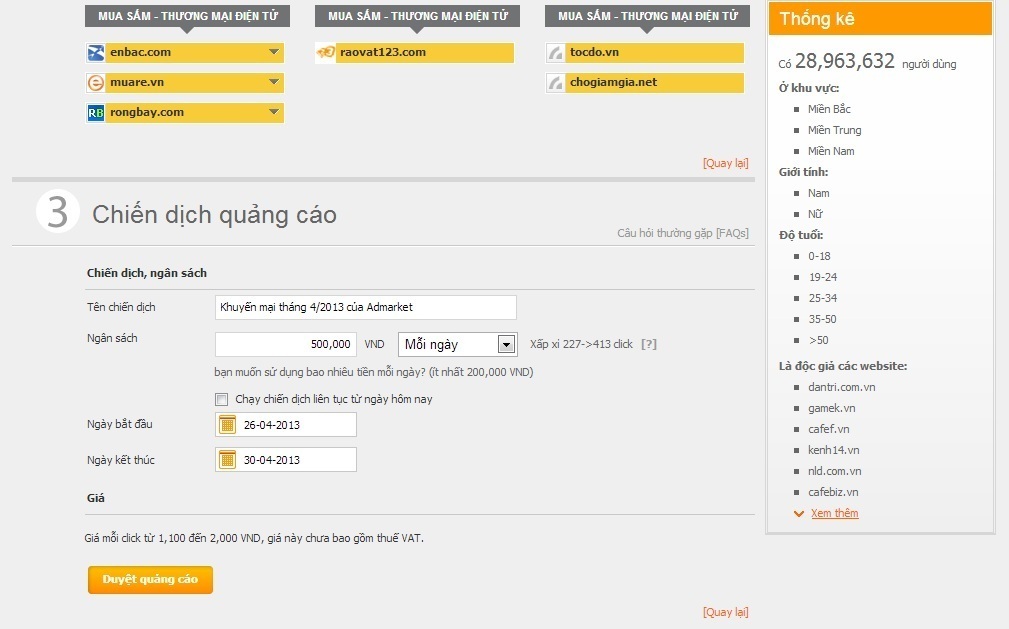This screenshot has width=1009, height=629.
Task: Open calendar icon for Ngày kết thúc
Action: (x=227, y=460)
